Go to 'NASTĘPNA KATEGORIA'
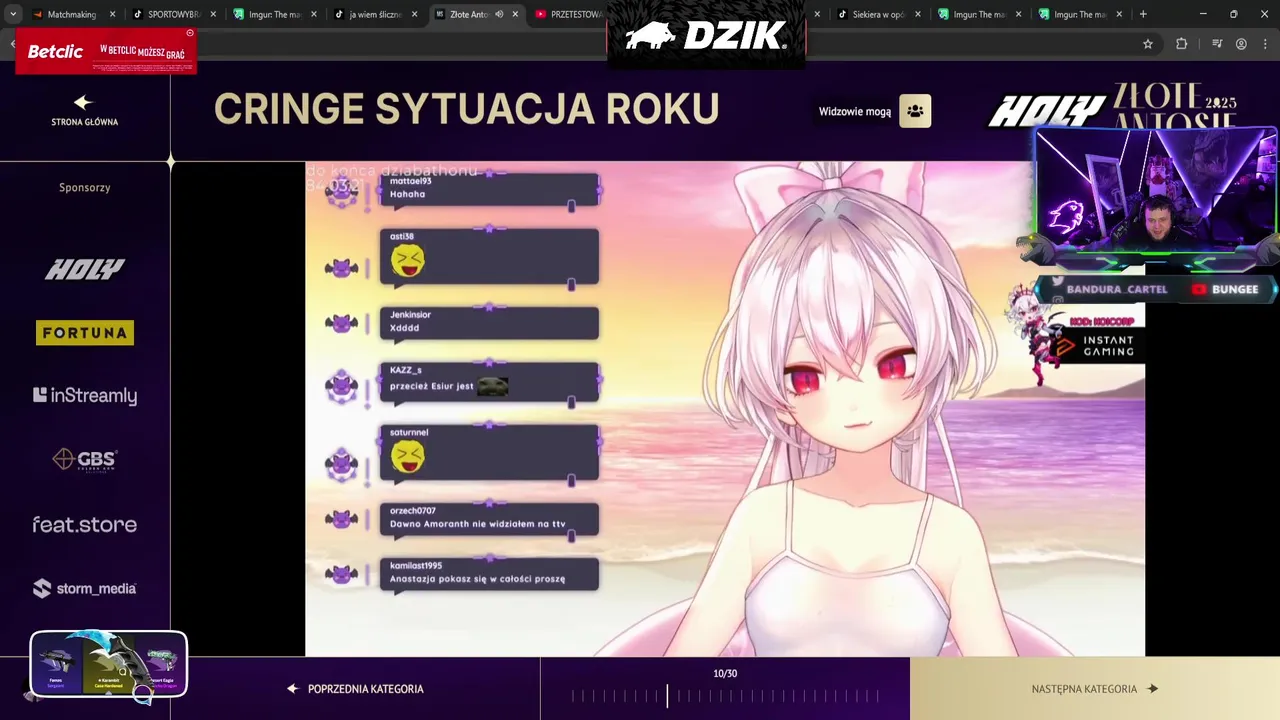Screen dimensions: 1280x720 (x=1094, y=689)
